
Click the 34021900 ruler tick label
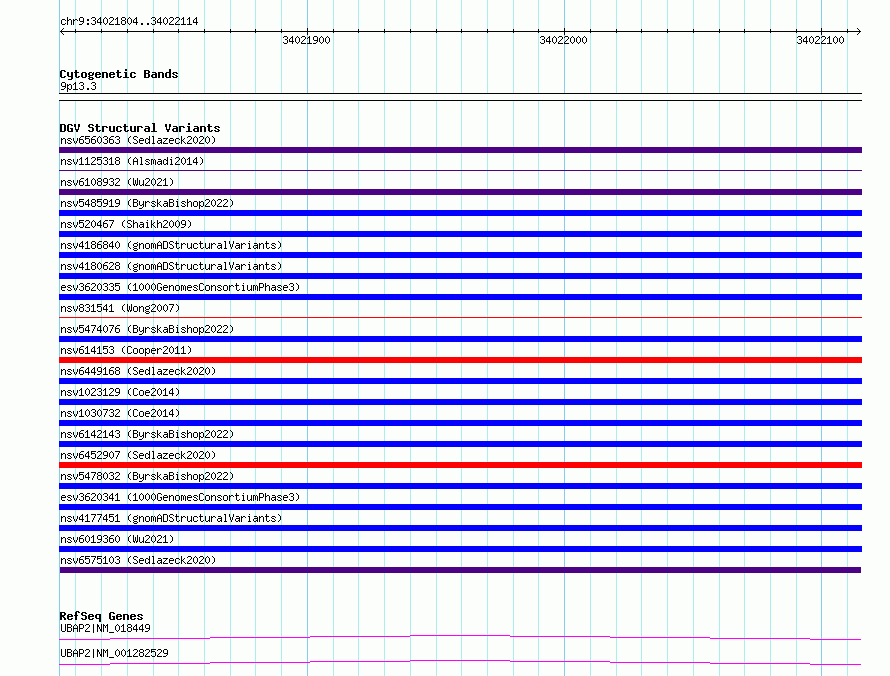tap(306, 40)
